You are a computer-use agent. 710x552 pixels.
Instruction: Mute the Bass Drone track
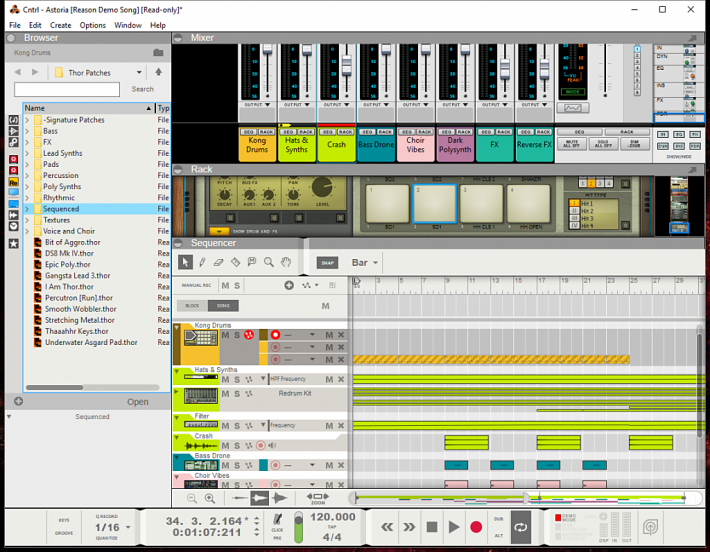[x=225, y=466]
